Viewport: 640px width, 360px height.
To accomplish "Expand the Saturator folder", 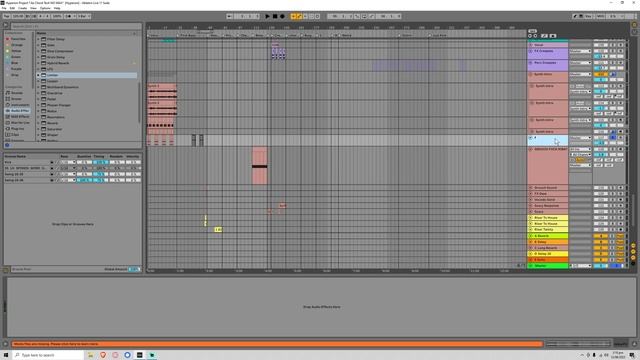I will (38, 129).
